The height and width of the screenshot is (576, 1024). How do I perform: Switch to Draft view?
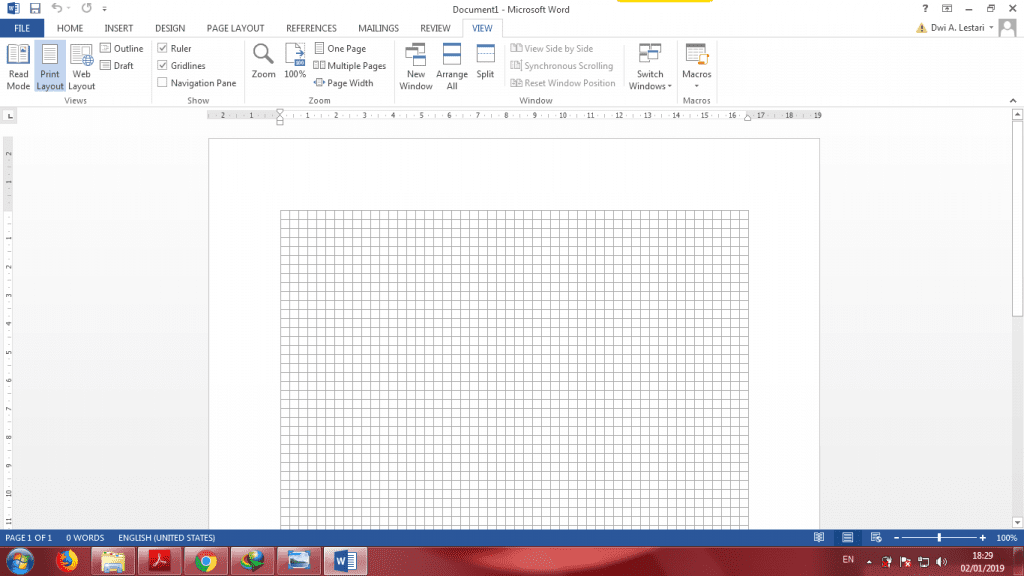[117, 66]
